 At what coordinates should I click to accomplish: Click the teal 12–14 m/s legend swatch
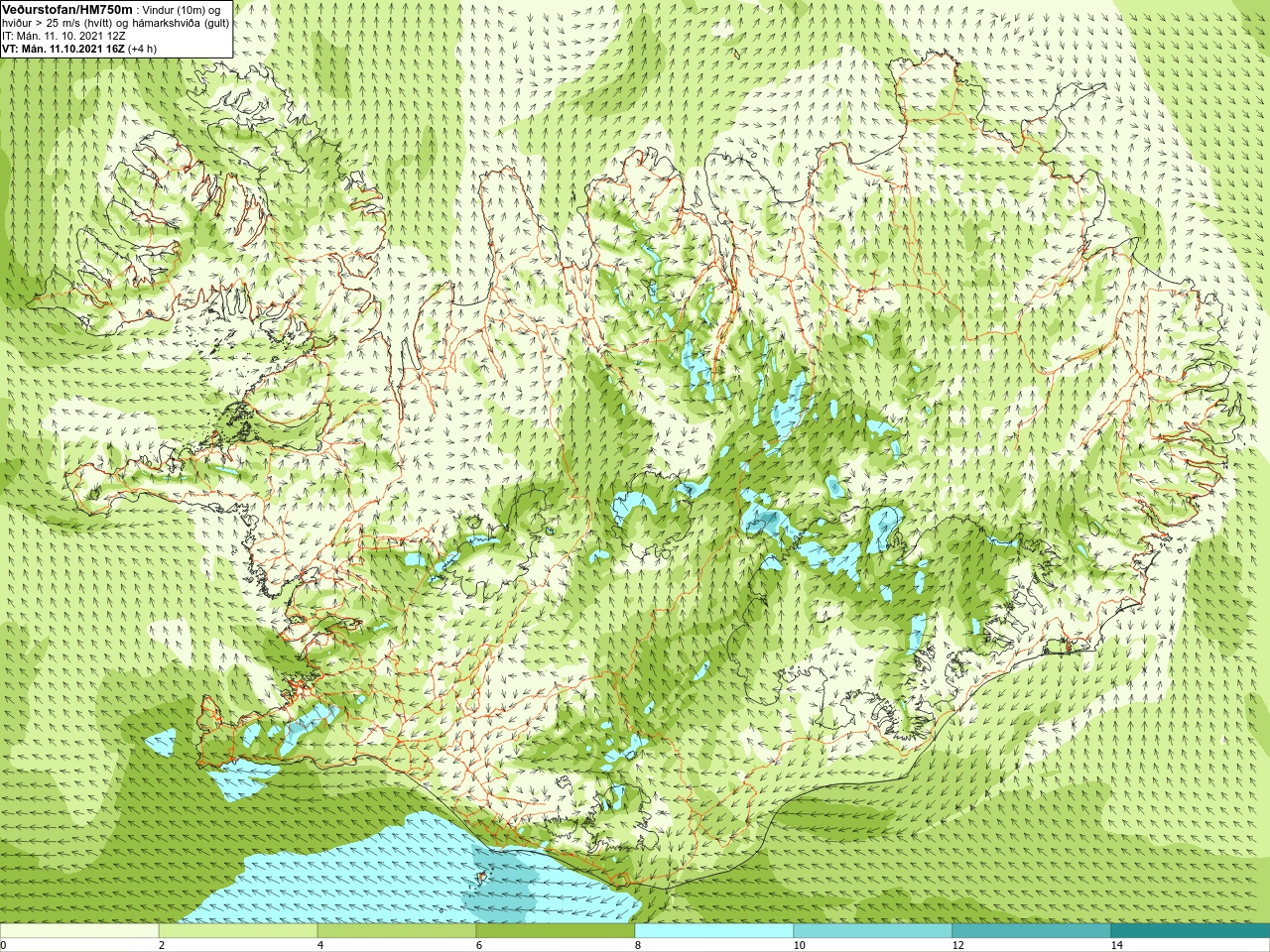coord(1032,931)
